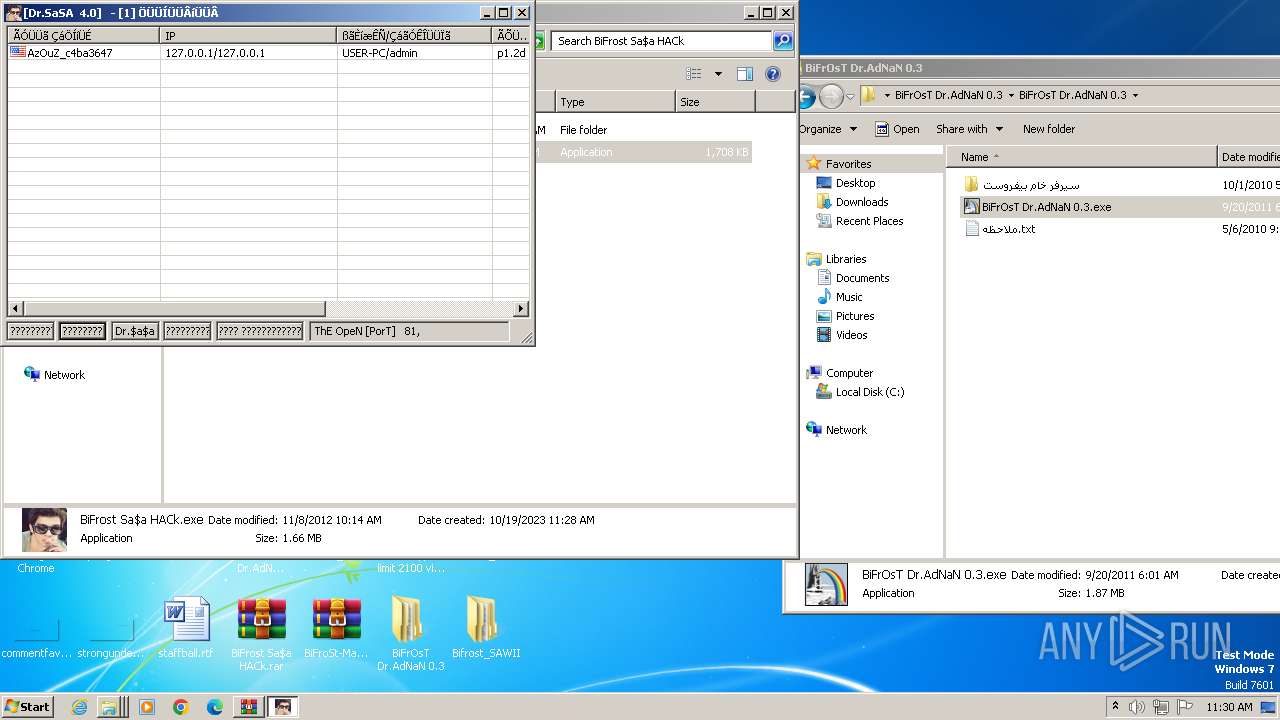The width and height of the screenshot is (1280, 720).
Task: Click ThE OpeN [PorT] 81 status field
Action: tap(409, 331)
